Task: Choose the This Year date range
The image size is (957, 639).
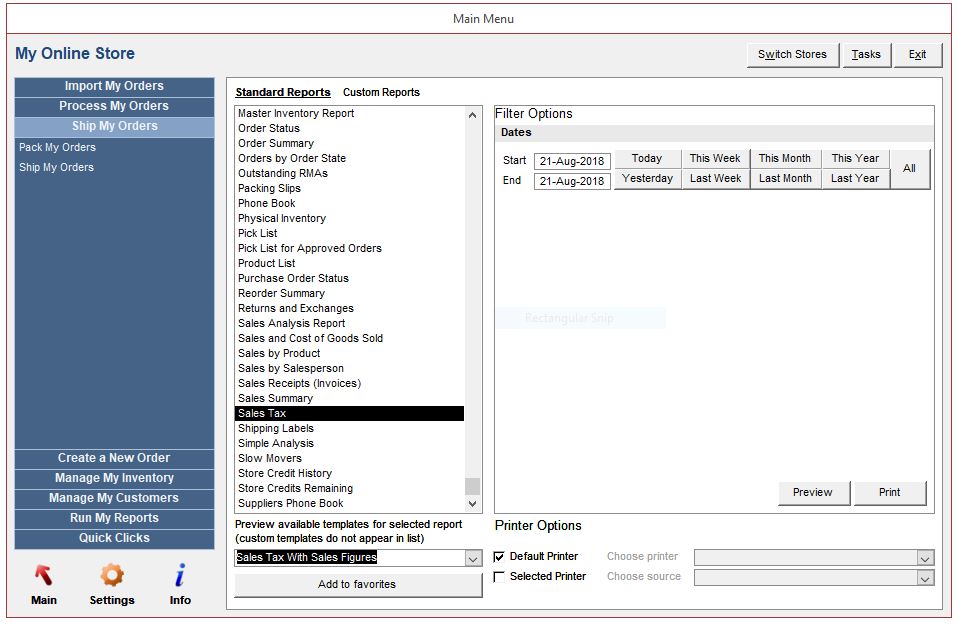Action: (x=855, y=159)
